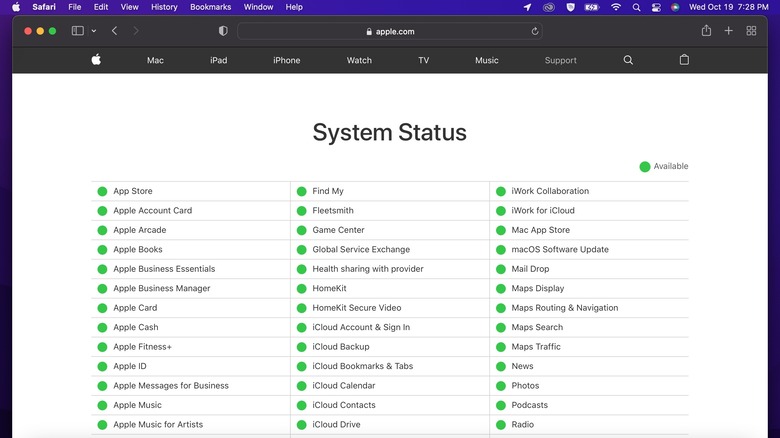Open Control Center in the menu bar
Image resolution: width=780 pixels, height=438 pixels.
pos(656,7)
